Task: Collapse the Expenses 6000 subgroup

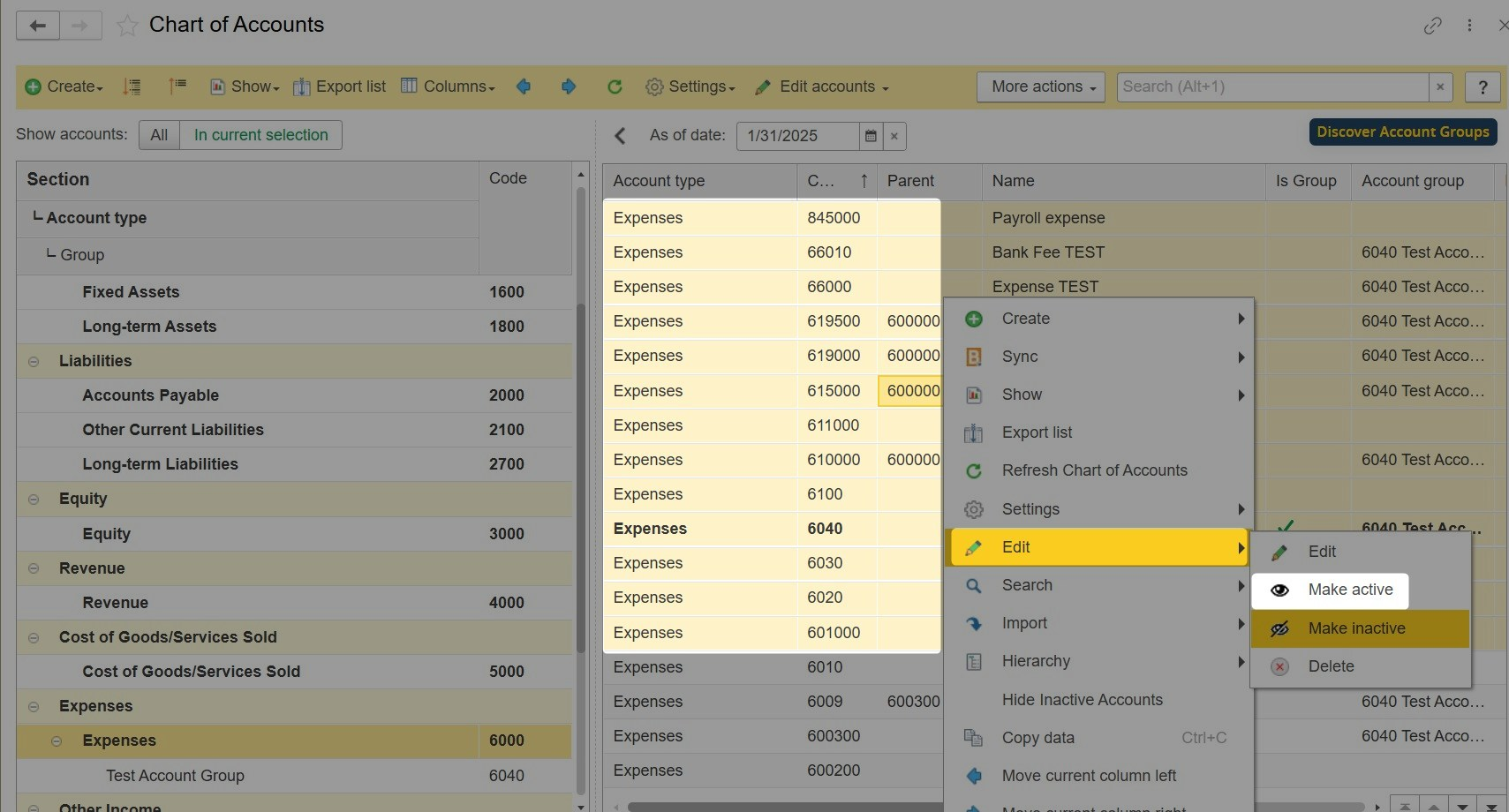Action: click(57, 741)
